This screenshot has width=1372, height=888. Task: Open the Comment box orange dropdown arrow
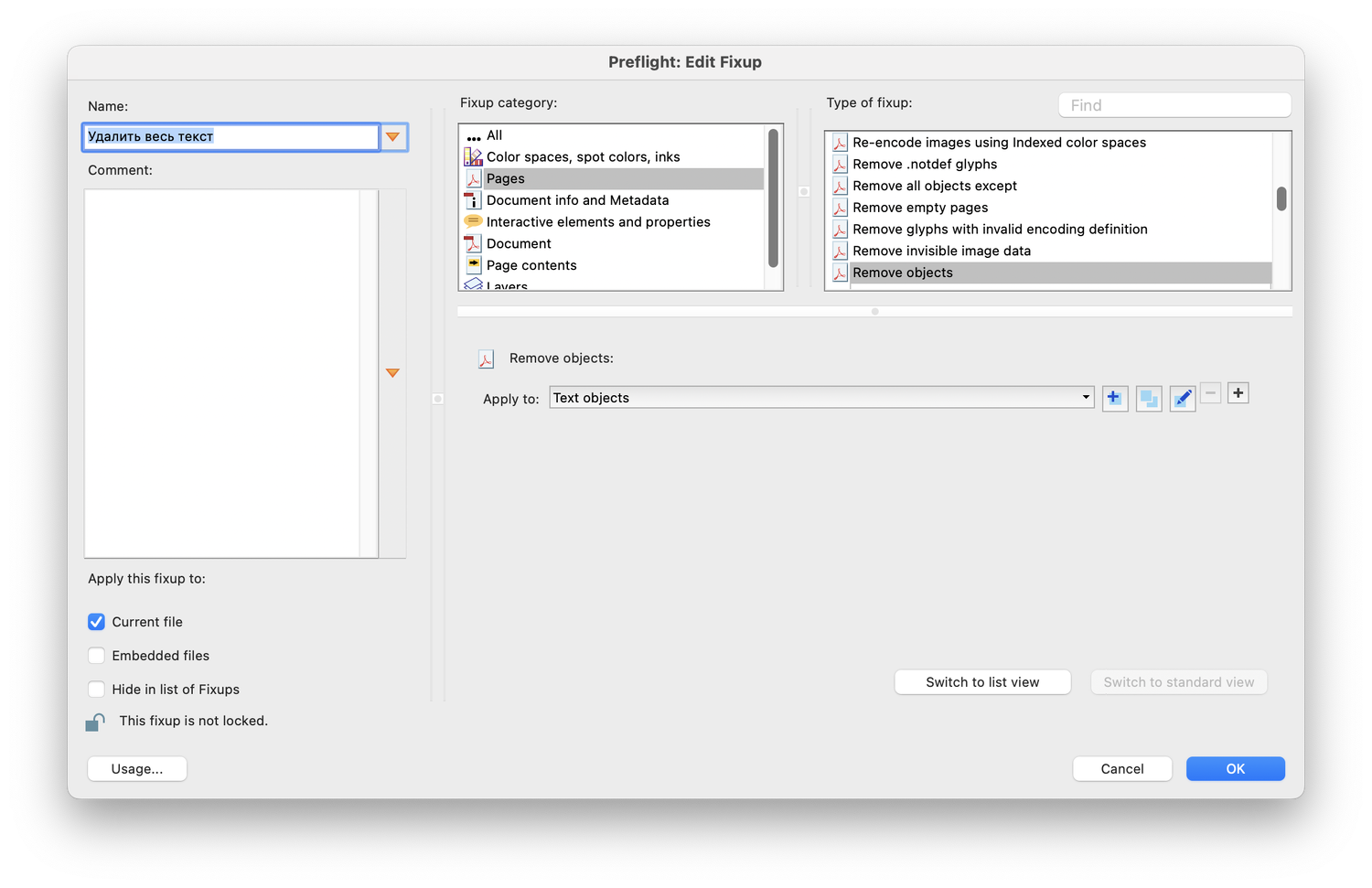tap(392, 373)
